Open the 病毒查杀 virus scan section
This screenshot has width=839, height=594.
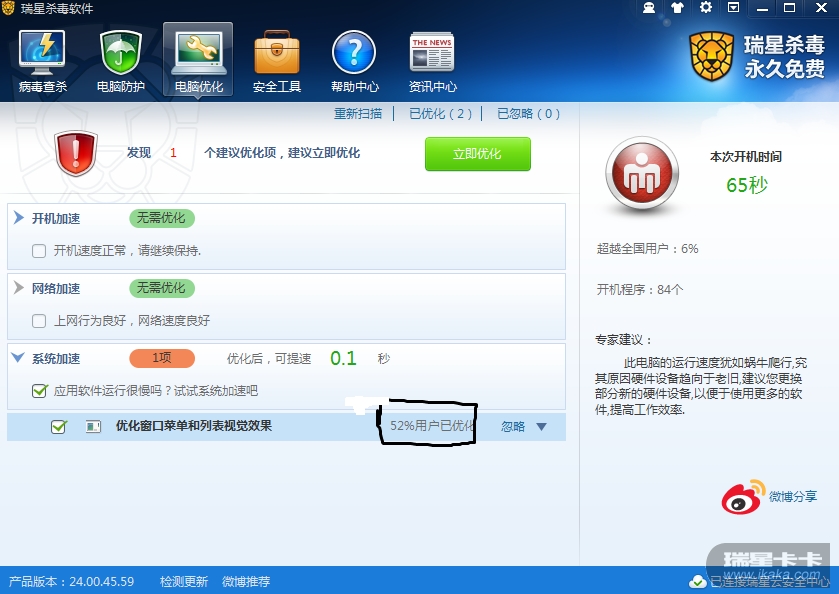(x=42, y=61)
